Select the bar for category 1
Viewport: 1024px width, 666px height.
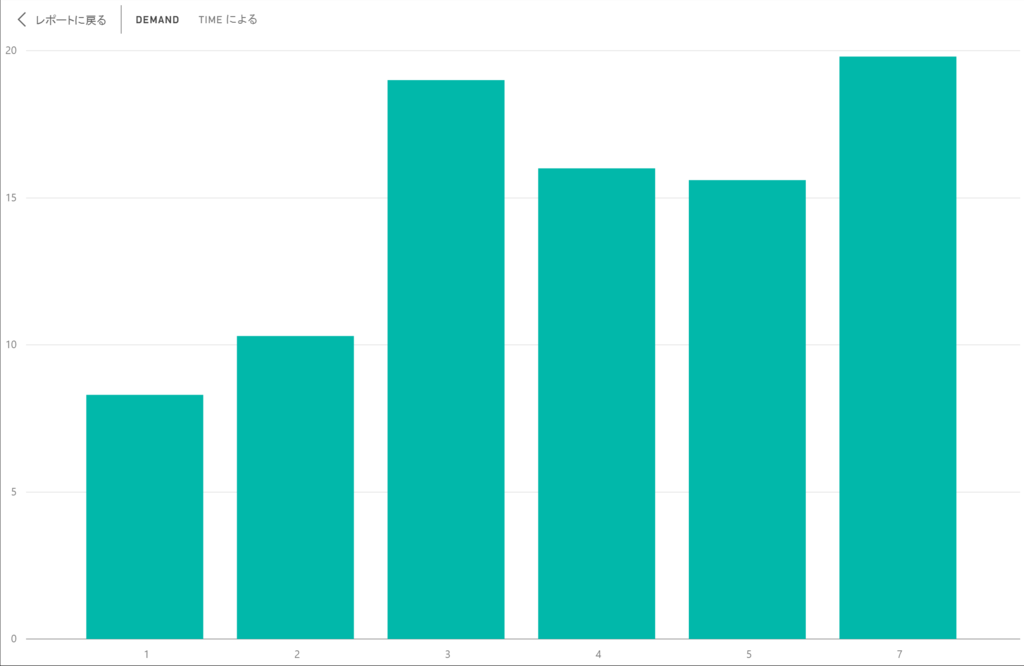(x=144, y=516)
